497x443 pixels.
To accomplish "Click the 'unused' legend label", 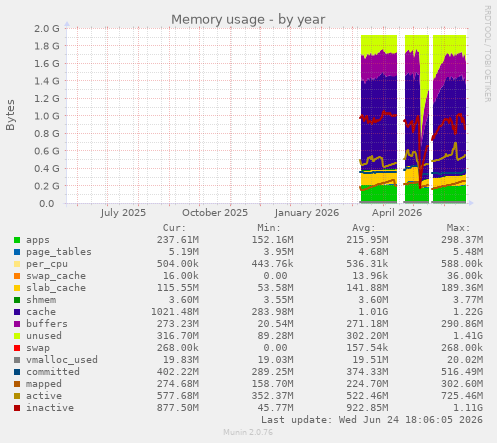I will click(x=44, y=336).
